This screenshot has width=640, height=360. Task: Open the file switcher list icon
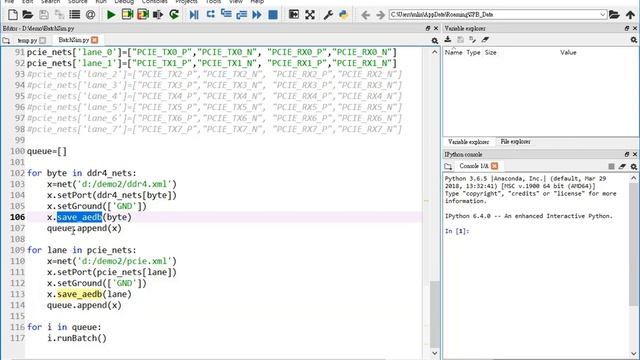coord(75,15)
